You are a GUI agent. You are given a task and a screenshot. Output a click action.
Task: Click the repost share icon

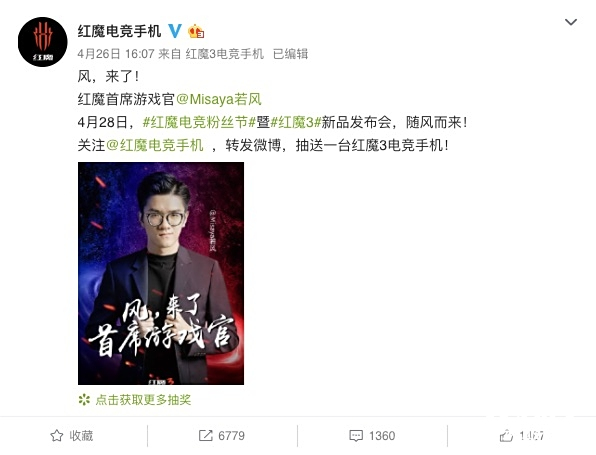206,436
